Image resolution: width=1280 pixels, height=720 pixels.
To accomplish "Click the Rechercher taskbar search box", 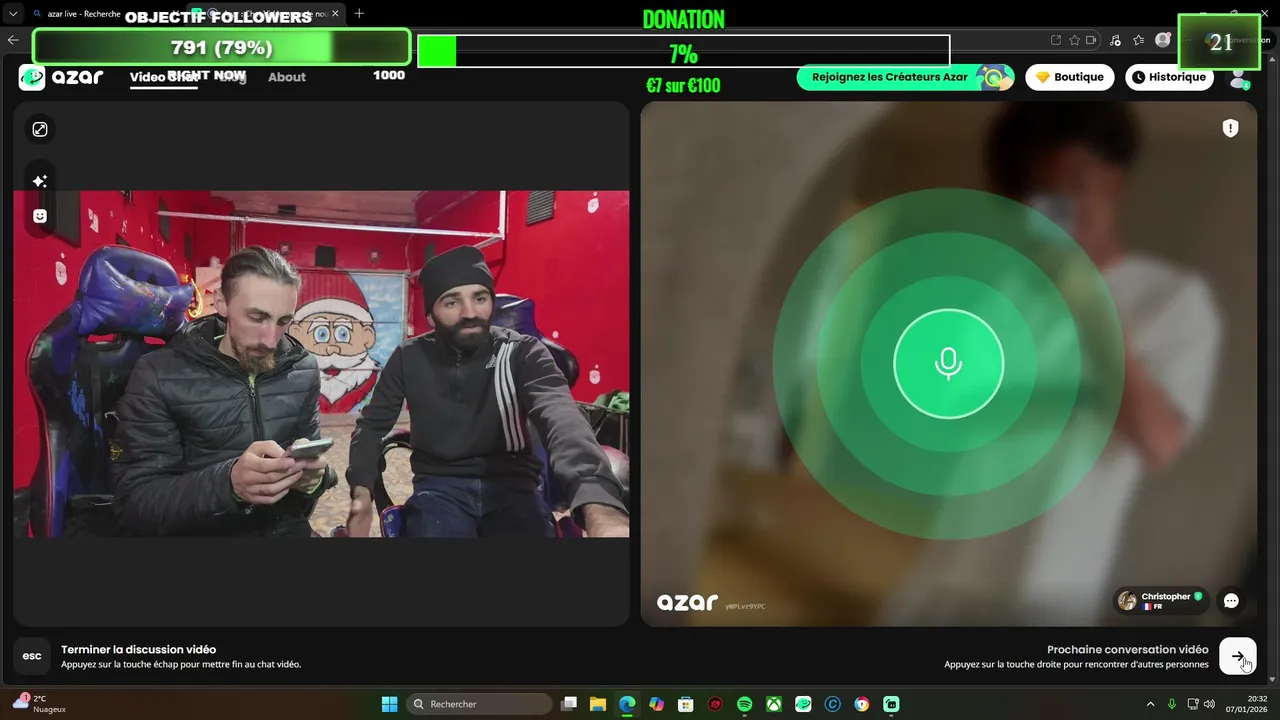I will (x=479, y=704).
